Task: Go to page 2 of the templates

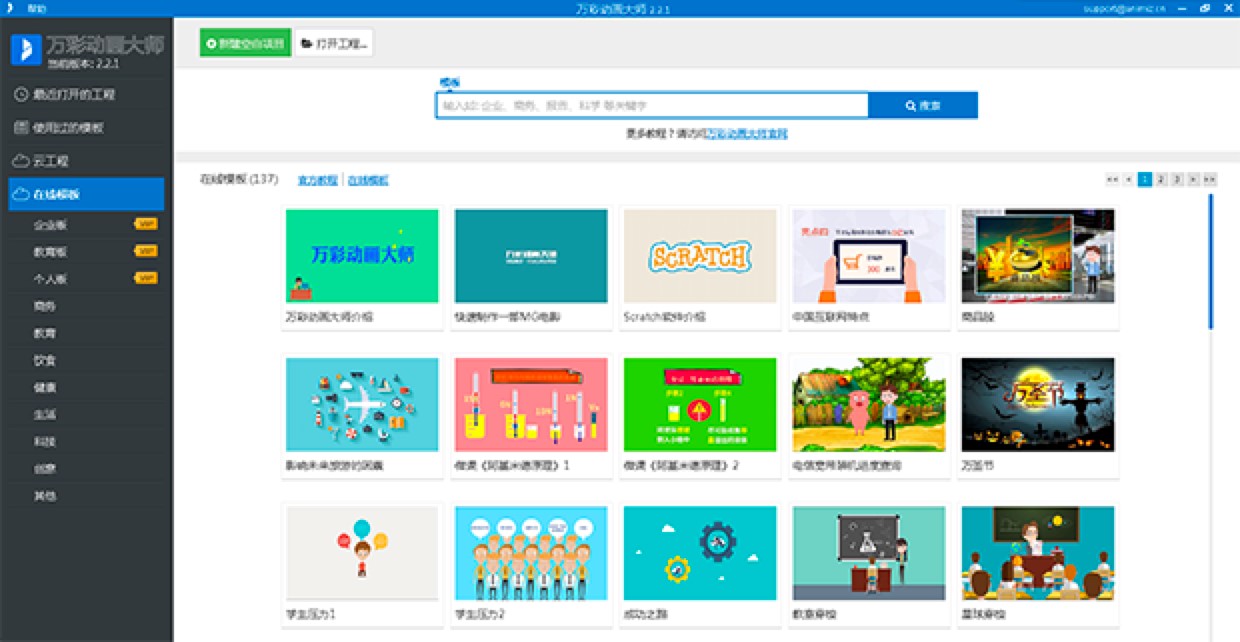Action: pos(1161,179)
